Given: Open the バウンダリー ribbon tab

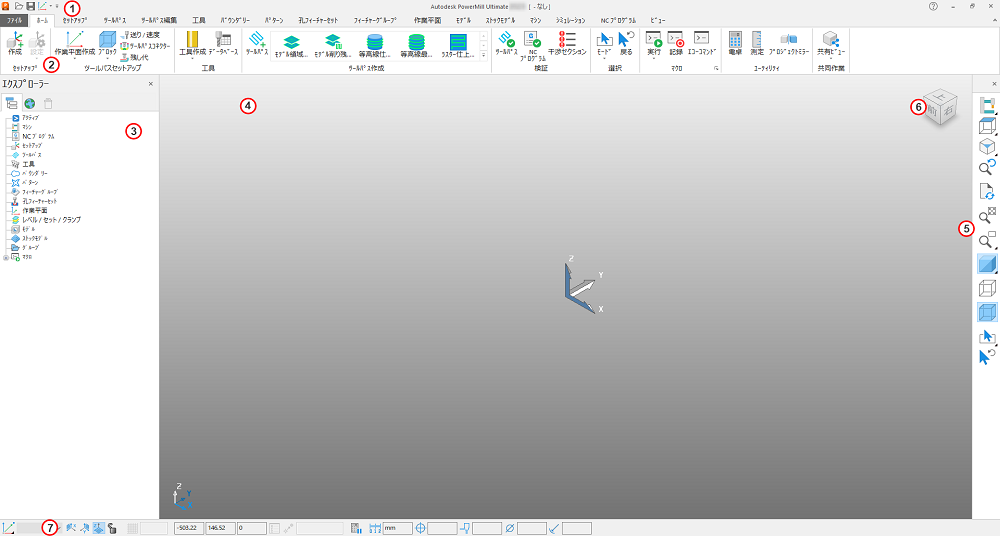Looking at the screenshot, I should 235,20.
